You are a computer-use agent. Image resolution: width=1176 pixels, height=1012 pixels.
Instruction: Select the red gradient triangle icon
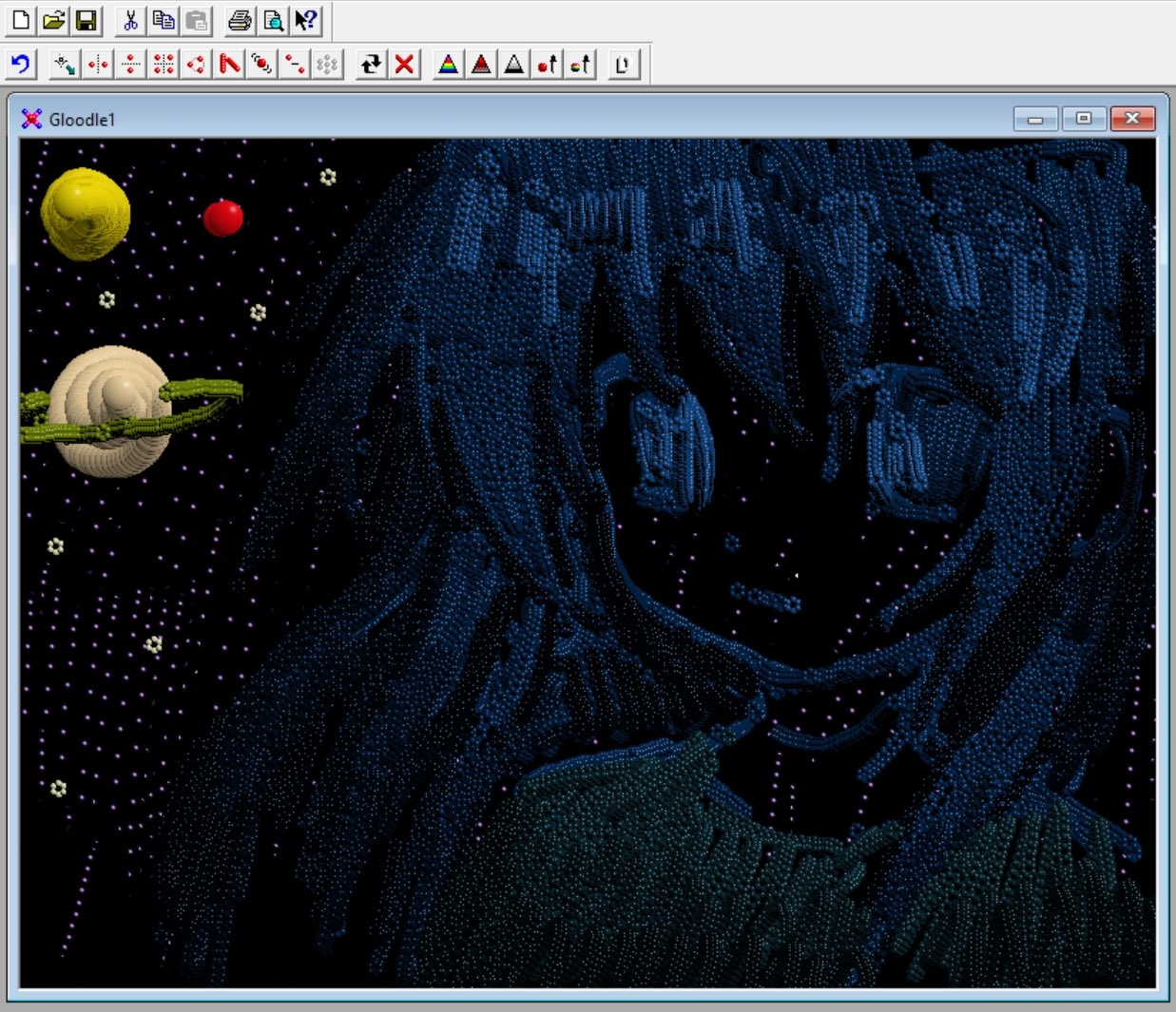pos(482,65)
